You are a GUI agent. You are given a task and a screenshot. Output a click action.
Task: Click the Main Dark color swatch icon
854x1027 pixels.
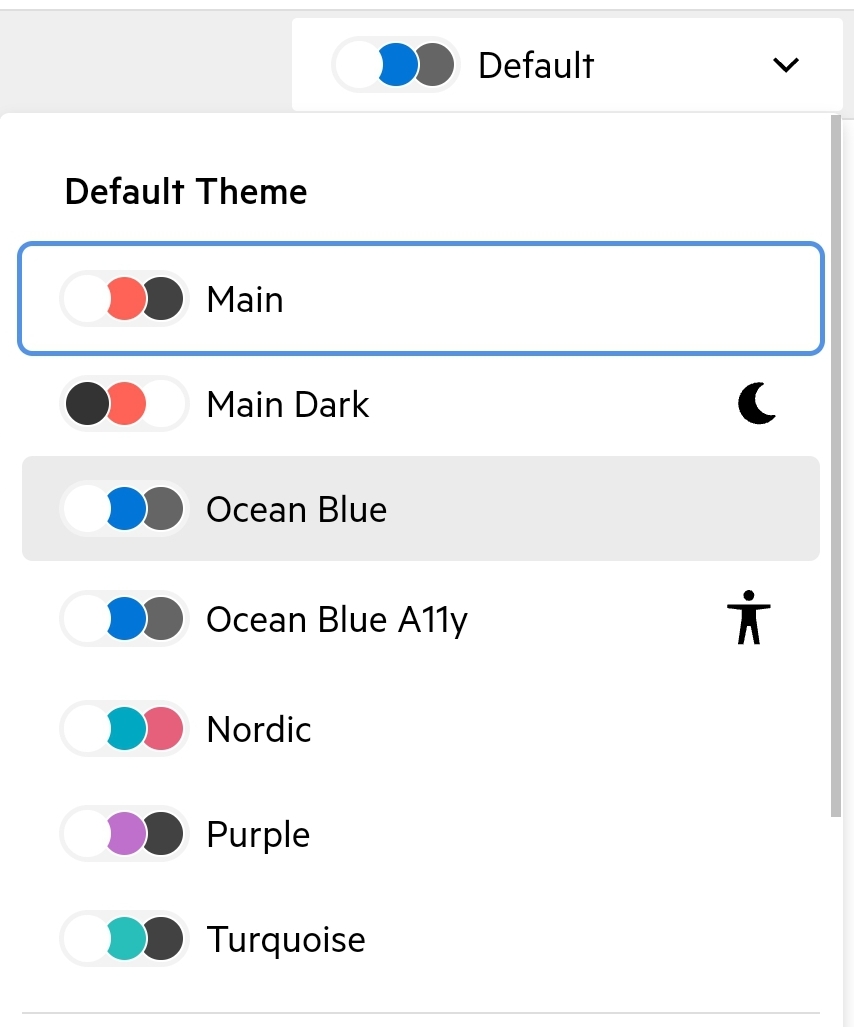pyautogui.click(x=125, y=404)
